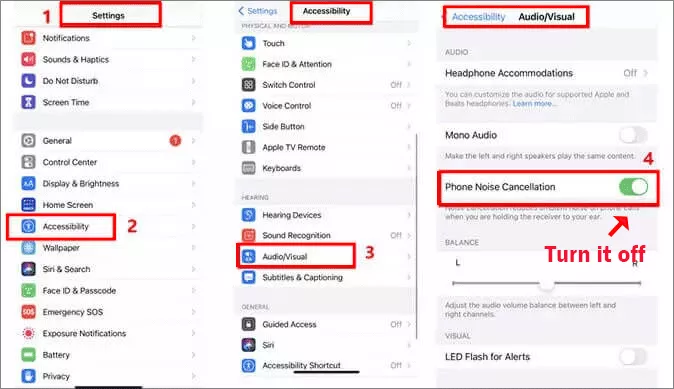
Task: Tap the Hearing Devices ear icon
Action: click(248, 214)
